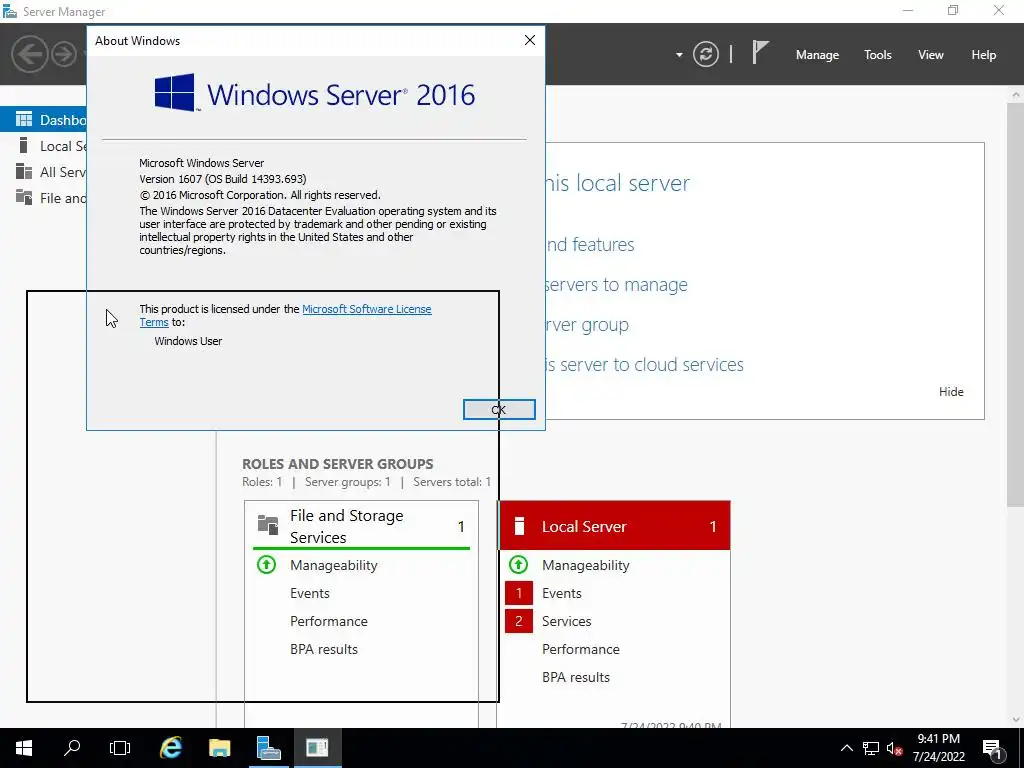
Task: Switch to the About Windows taskbar item
Action: (x=317, y=748)
